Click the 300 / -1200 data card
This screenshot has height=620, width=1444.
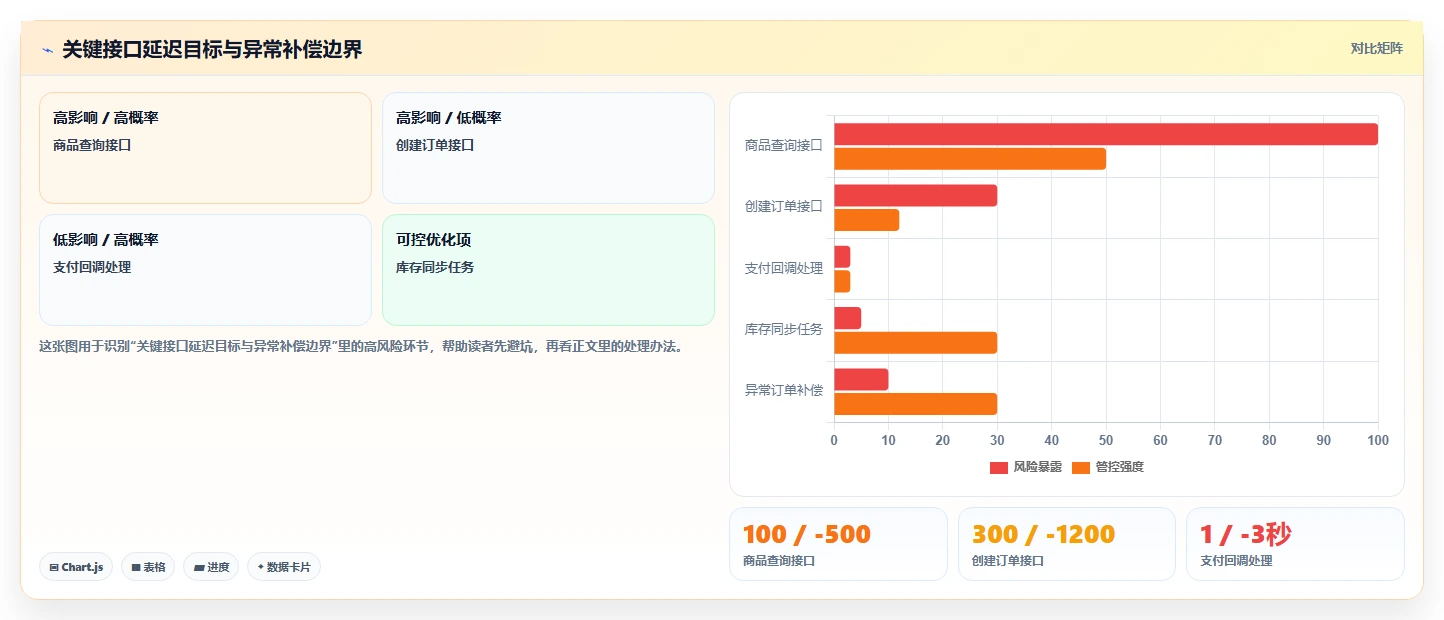[1067, 544]
